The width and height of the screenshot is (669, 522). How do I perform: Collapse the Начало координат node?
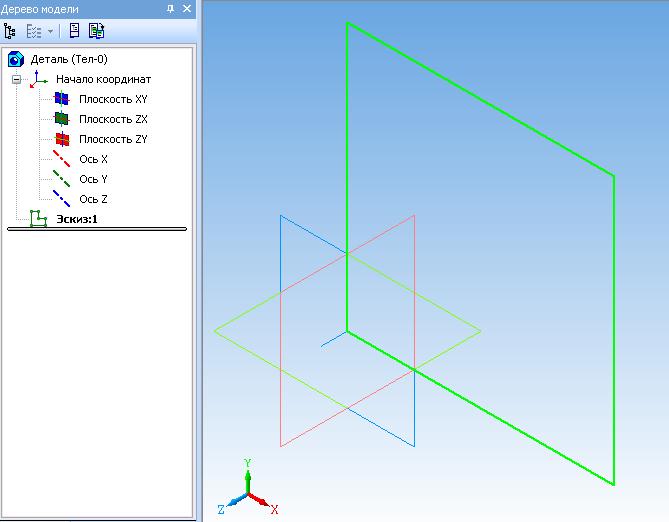coord(16,79)
